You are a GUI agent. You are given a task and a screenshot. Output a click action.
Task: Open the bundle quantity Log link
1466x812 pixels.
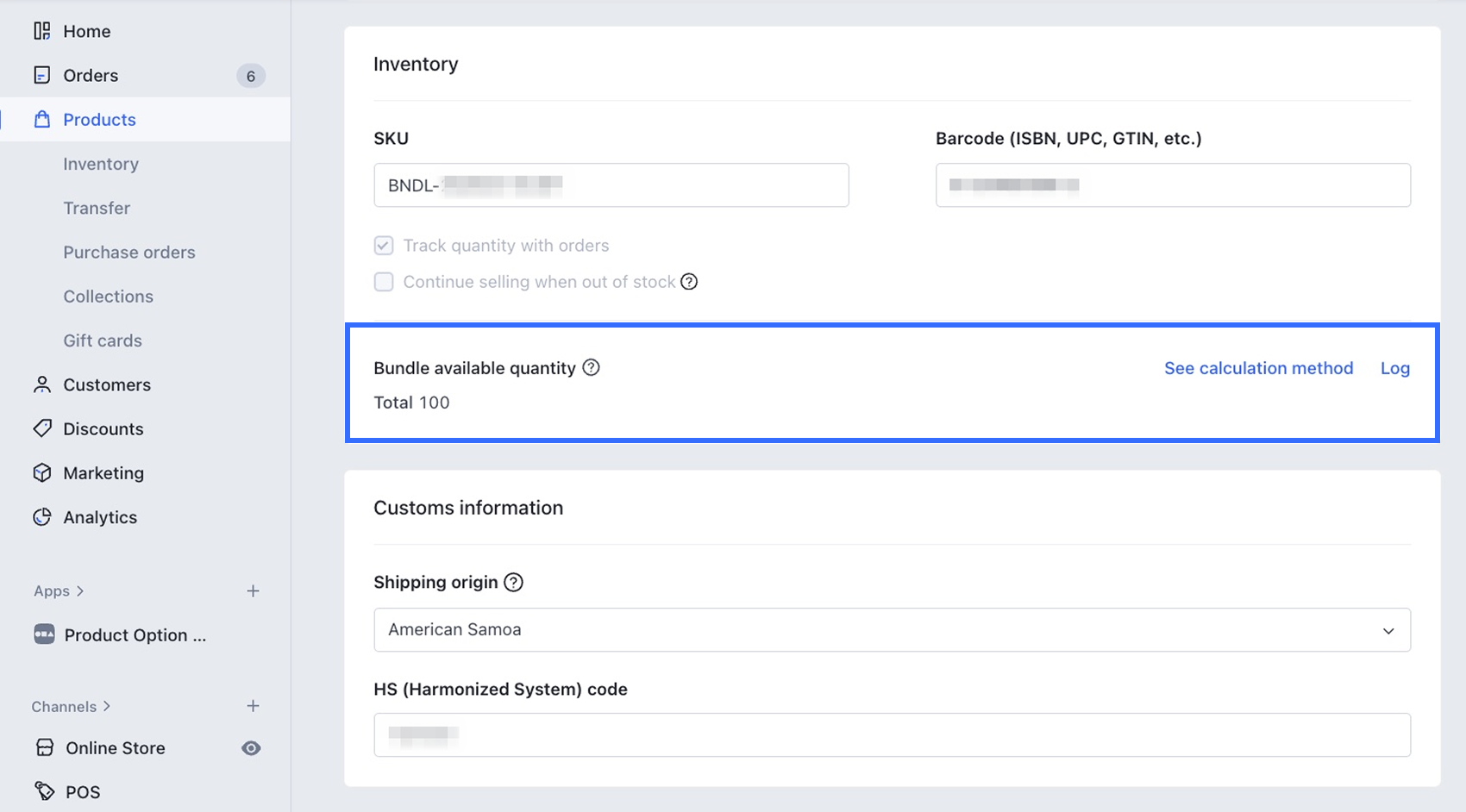(1394, 368)
